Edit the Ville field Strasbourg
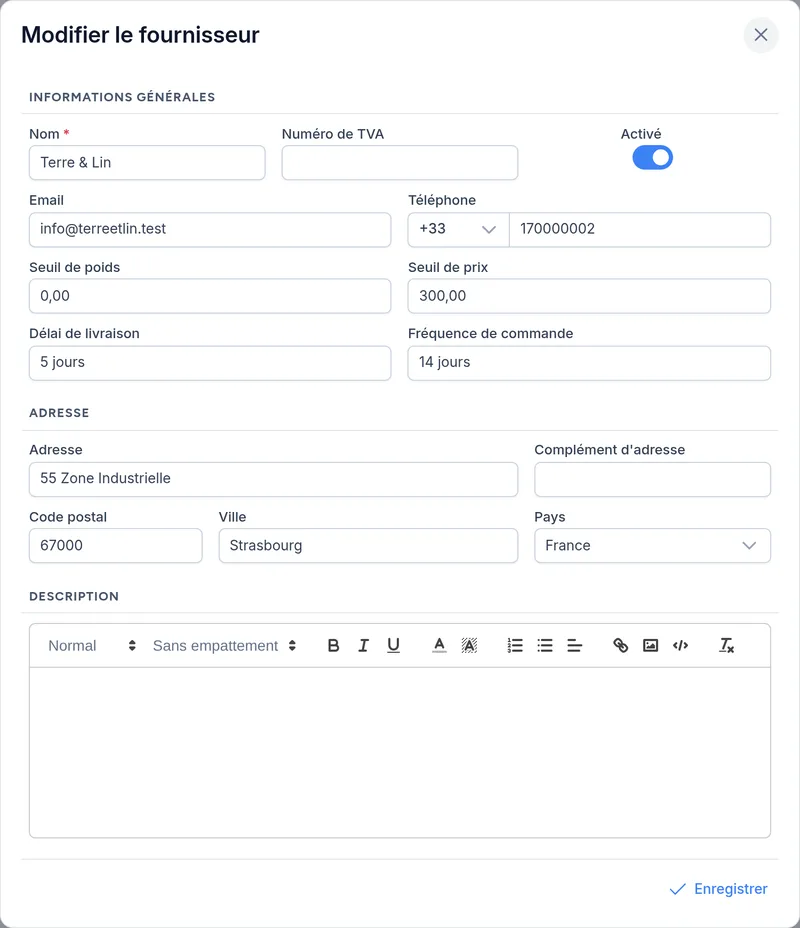Screen dimensions: 800x928 369,546
